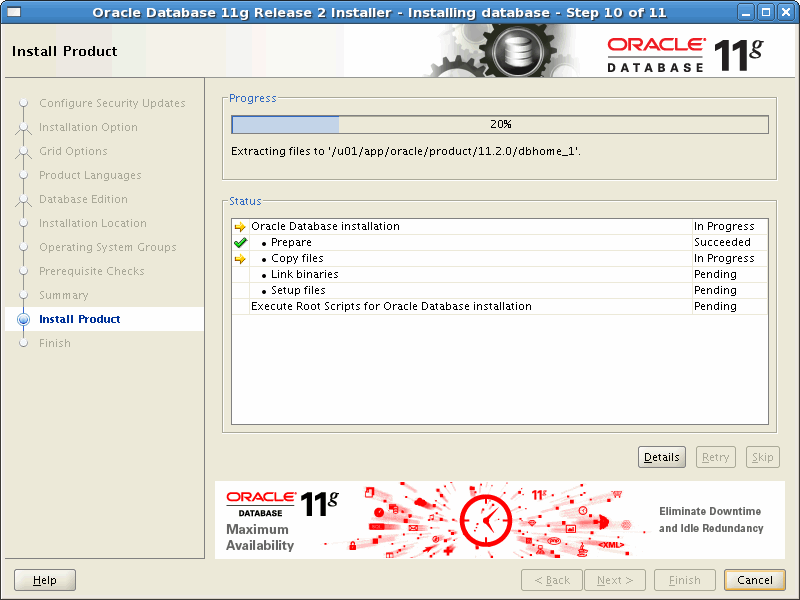Click the 20% progress bar
Image resolution: width=800 pixels, height=600 pixels.
[500, 124]
